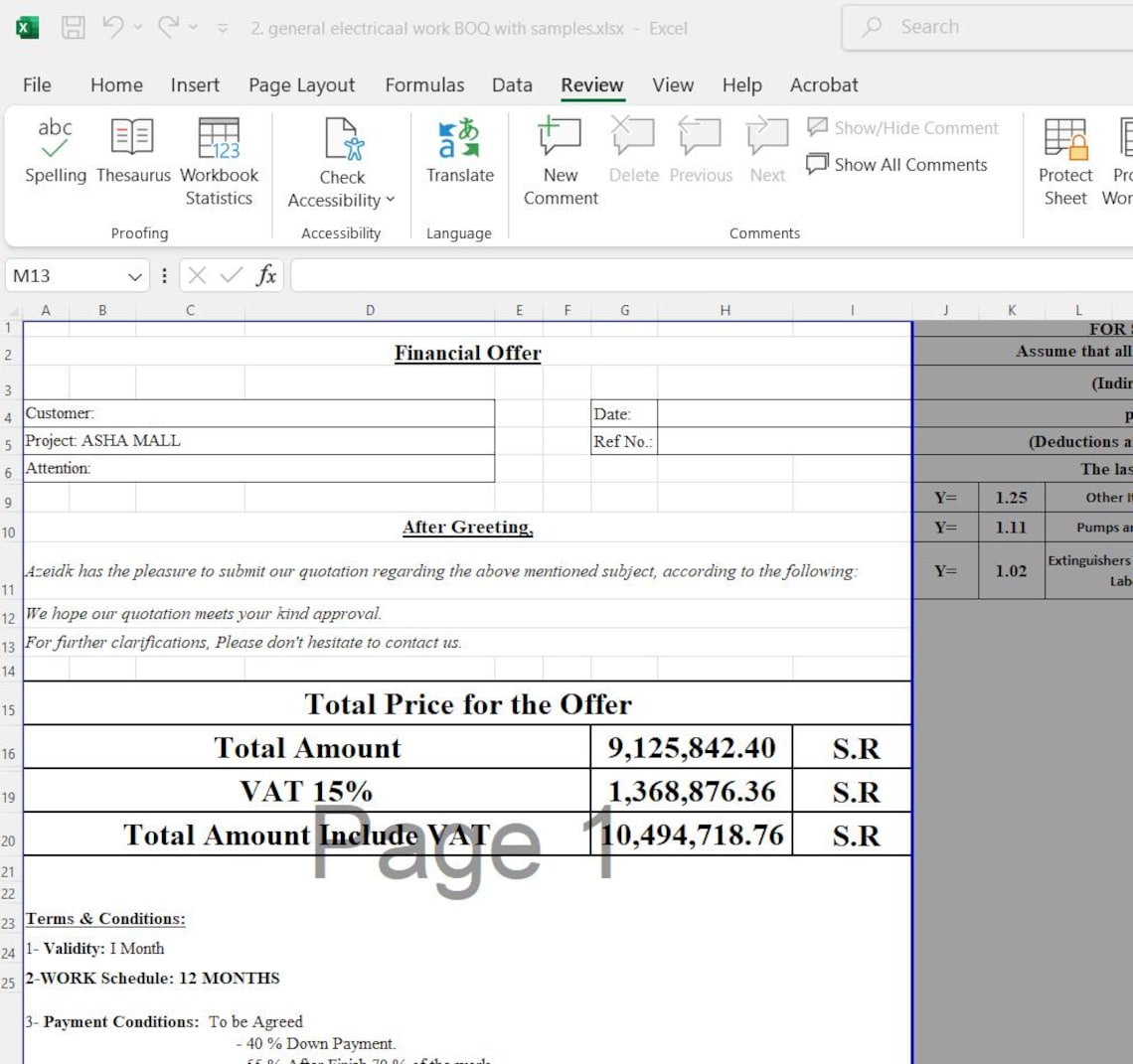1133x1064 pixels.
Task: Go to the Previous comment
Action: click(701, 152)
